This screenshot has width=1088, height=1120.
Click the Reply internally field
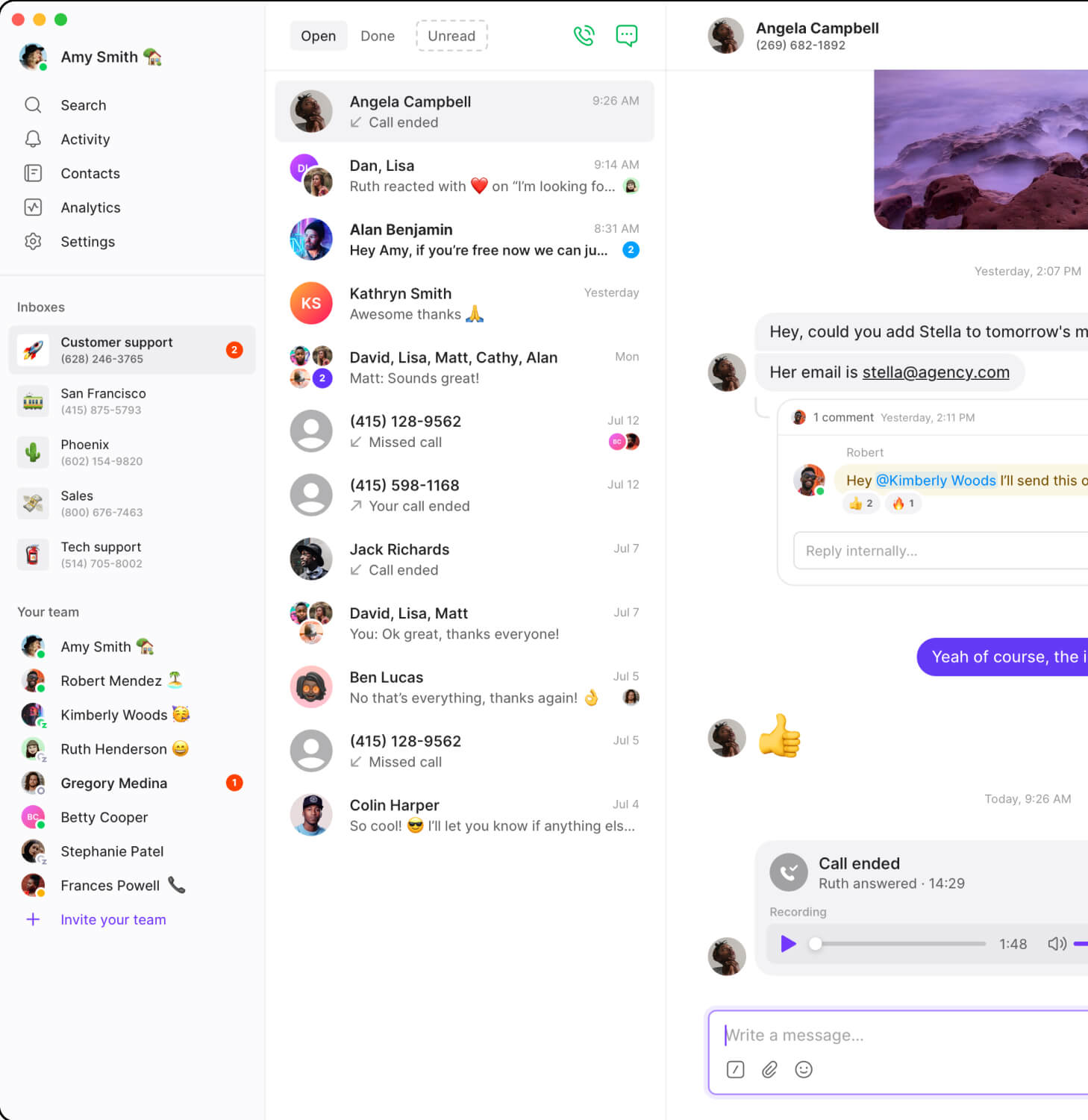tap(940, 551)
